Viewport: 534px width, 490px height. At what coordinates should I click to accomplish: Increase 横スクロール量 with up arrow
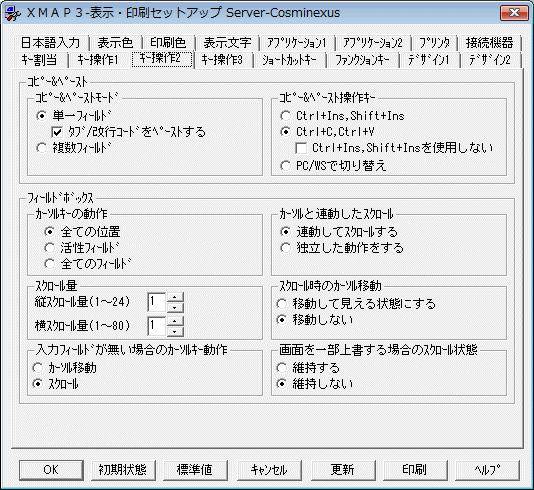click(175, 321)
